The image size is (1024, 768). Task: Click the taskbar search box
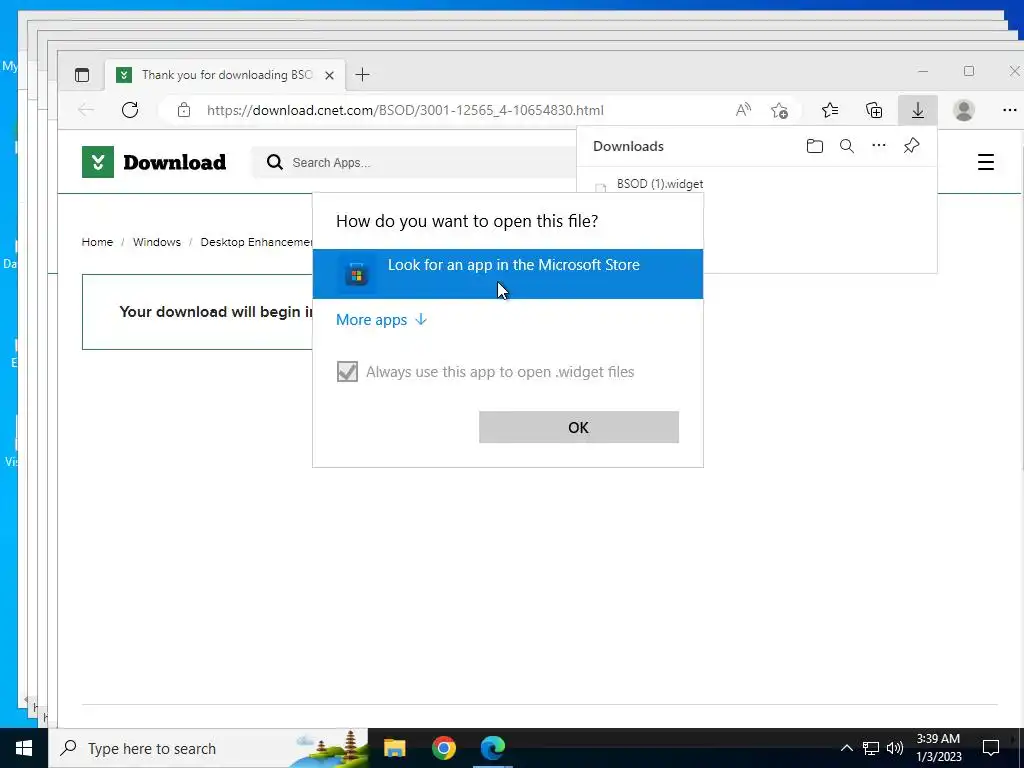(208, 748)
